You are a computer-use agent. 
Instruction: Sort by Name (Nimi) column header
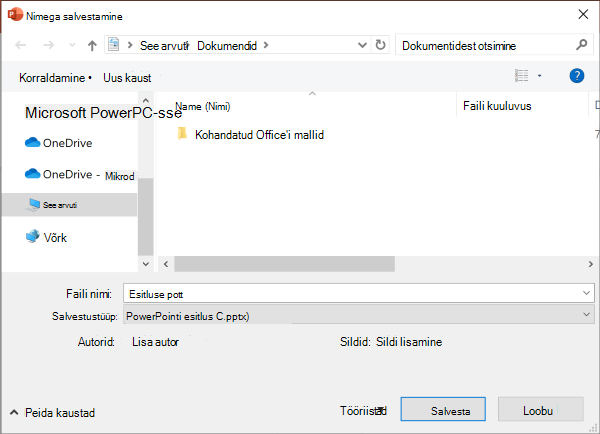pos(203,106)
